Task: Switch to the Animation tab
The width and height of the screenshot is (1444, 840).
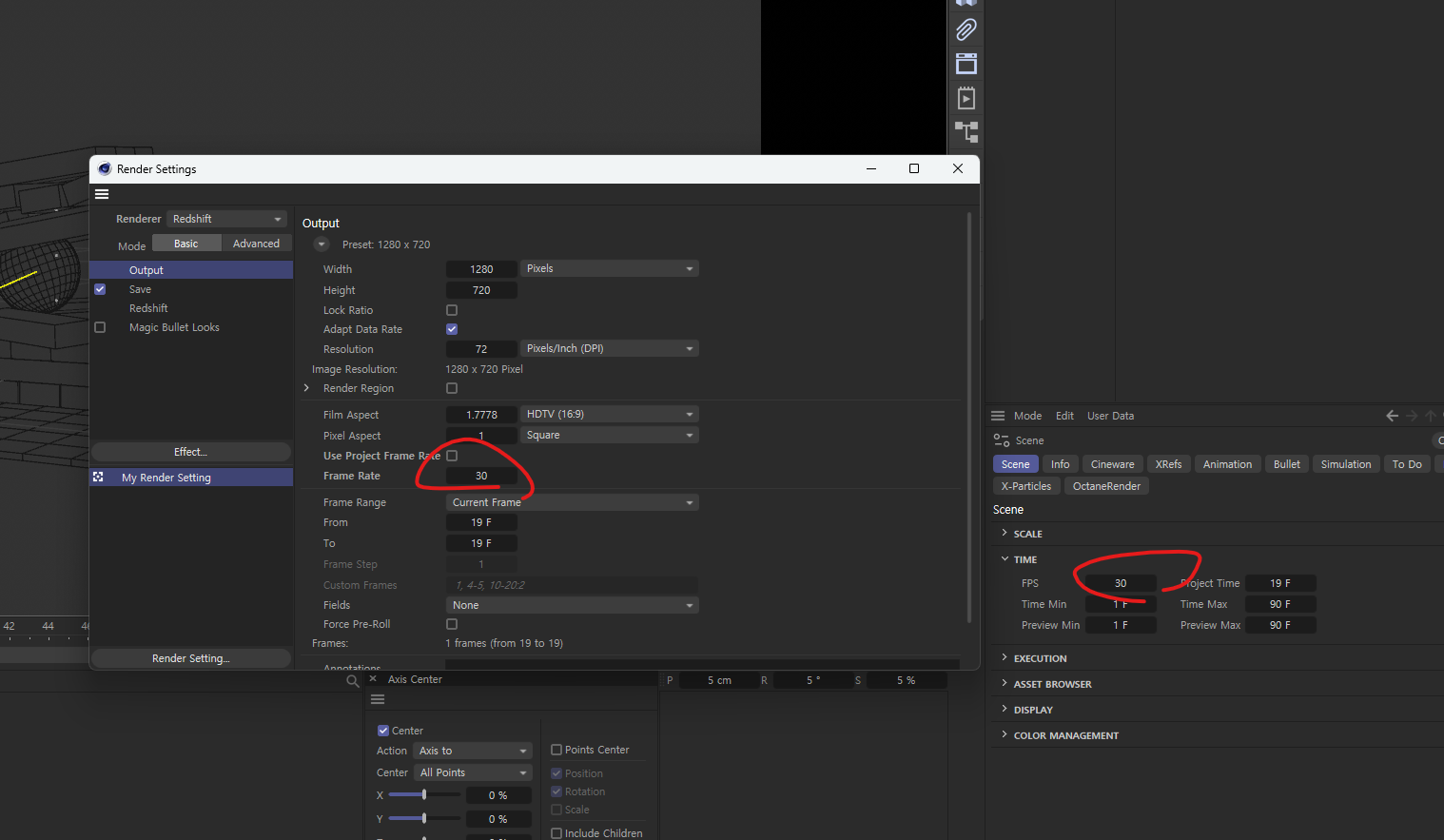Action: point(1227,464)
